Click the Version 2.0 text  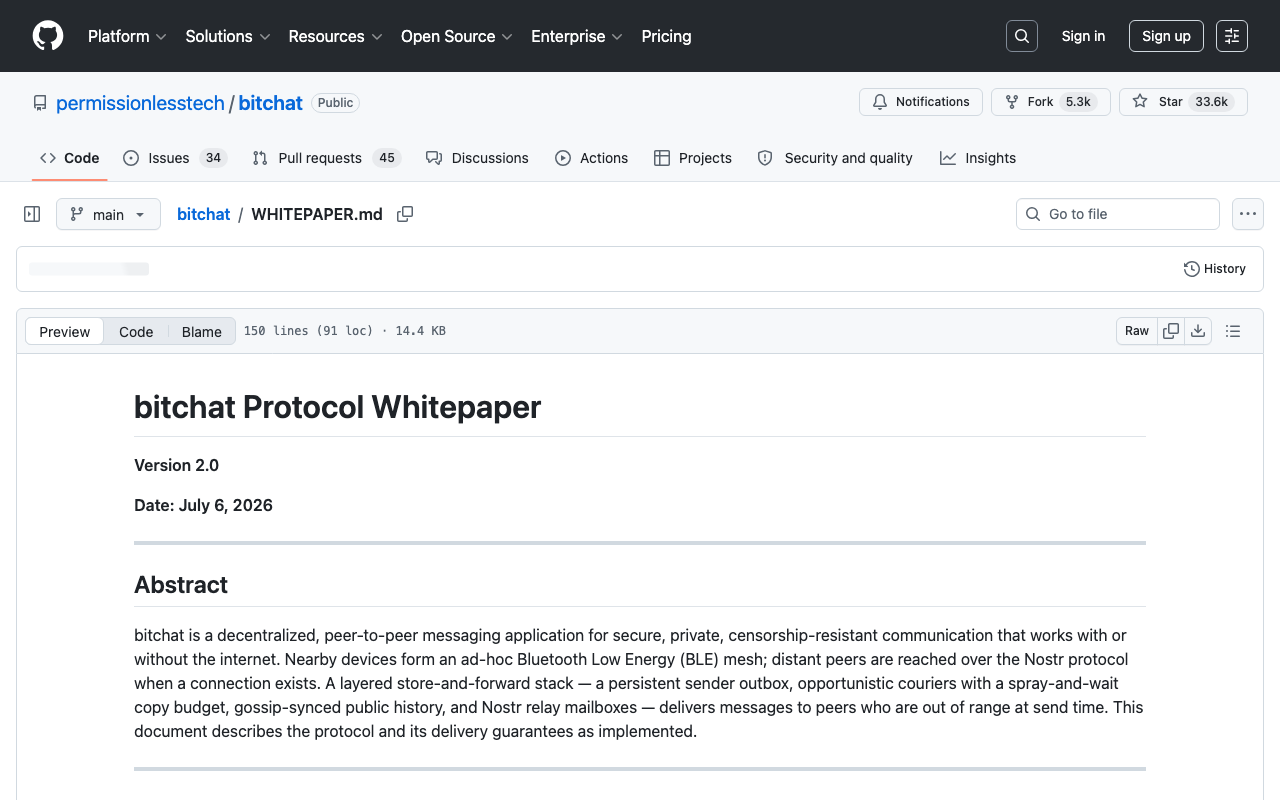176,465
